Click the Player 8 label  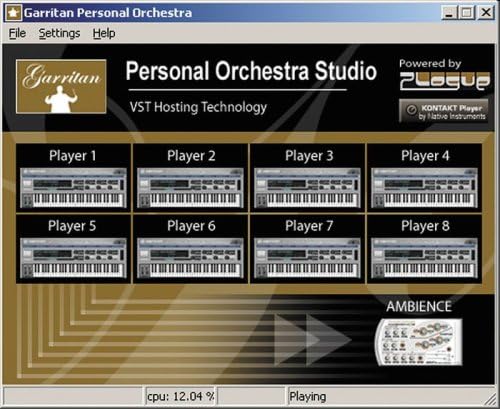(x=425, y=226)
